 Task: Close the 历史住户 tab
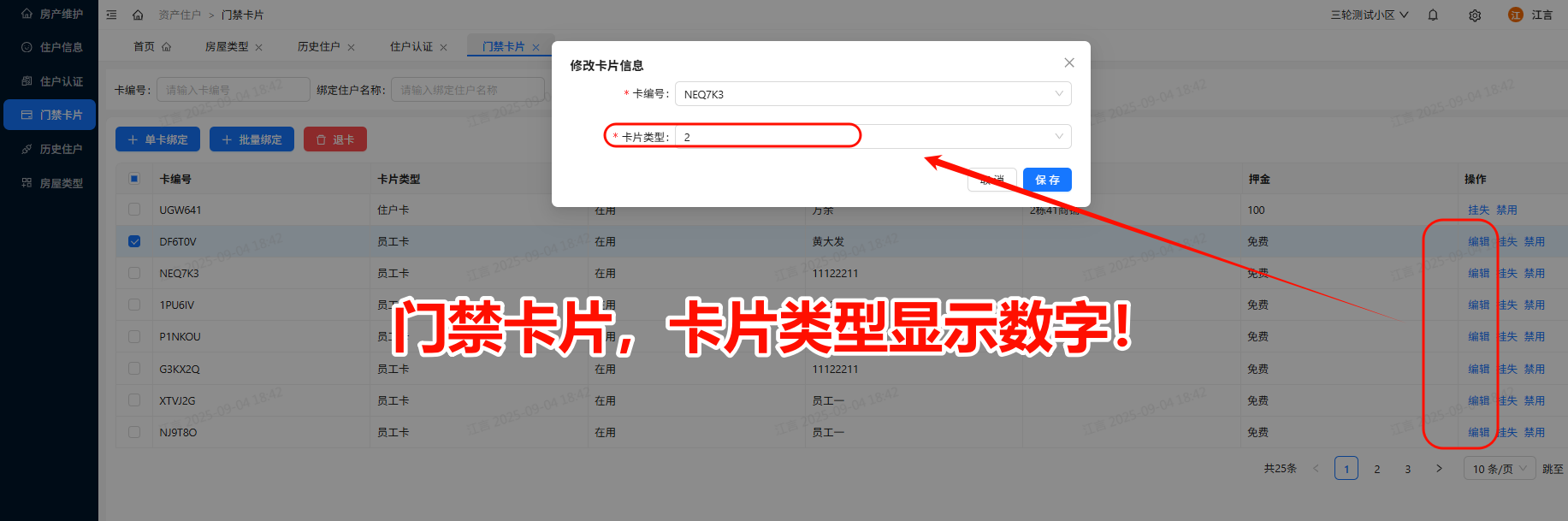(351, 47)
